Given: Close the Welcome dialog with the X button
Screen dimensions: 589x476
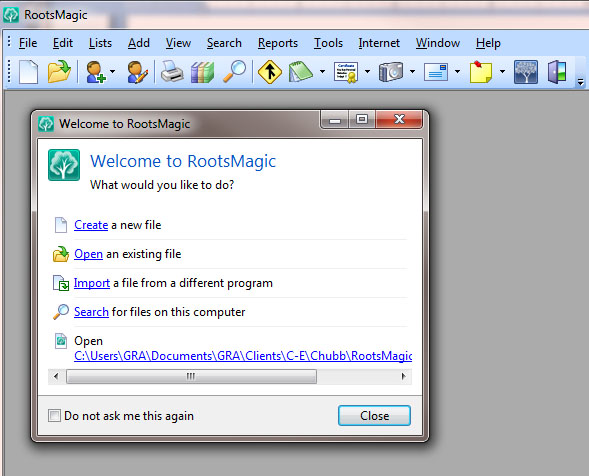Looking at the screenshot, I should (399, 119).
